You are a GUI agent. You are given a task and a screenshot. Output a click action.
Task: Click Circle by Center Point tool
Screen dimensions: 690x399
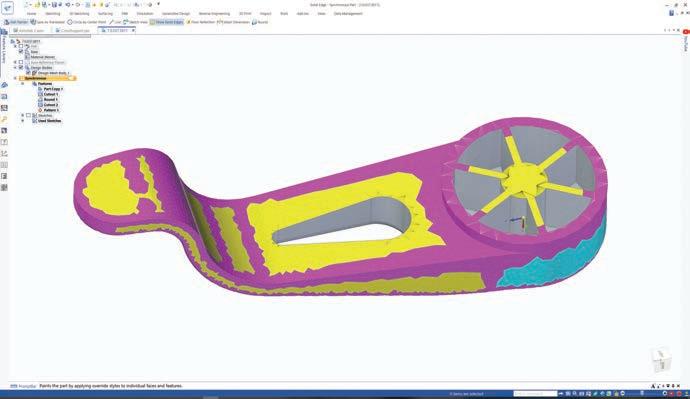[x=87, y=22]
